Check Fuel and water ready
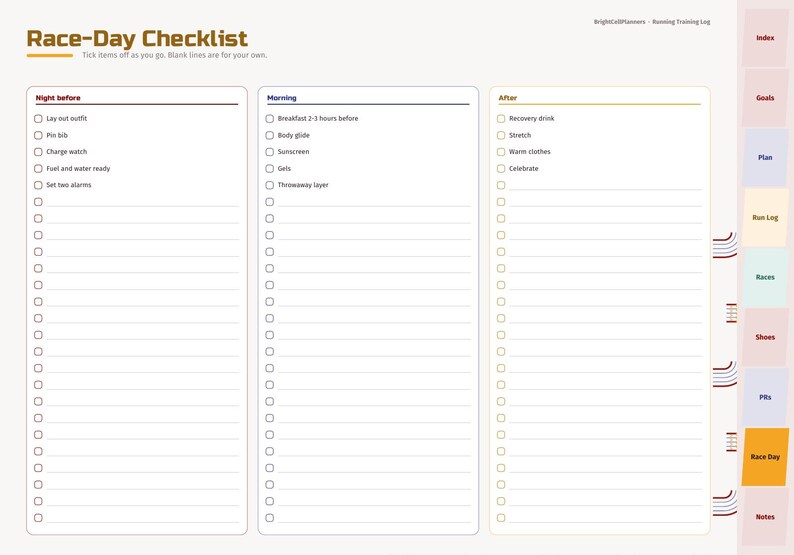 pos(38,169)
